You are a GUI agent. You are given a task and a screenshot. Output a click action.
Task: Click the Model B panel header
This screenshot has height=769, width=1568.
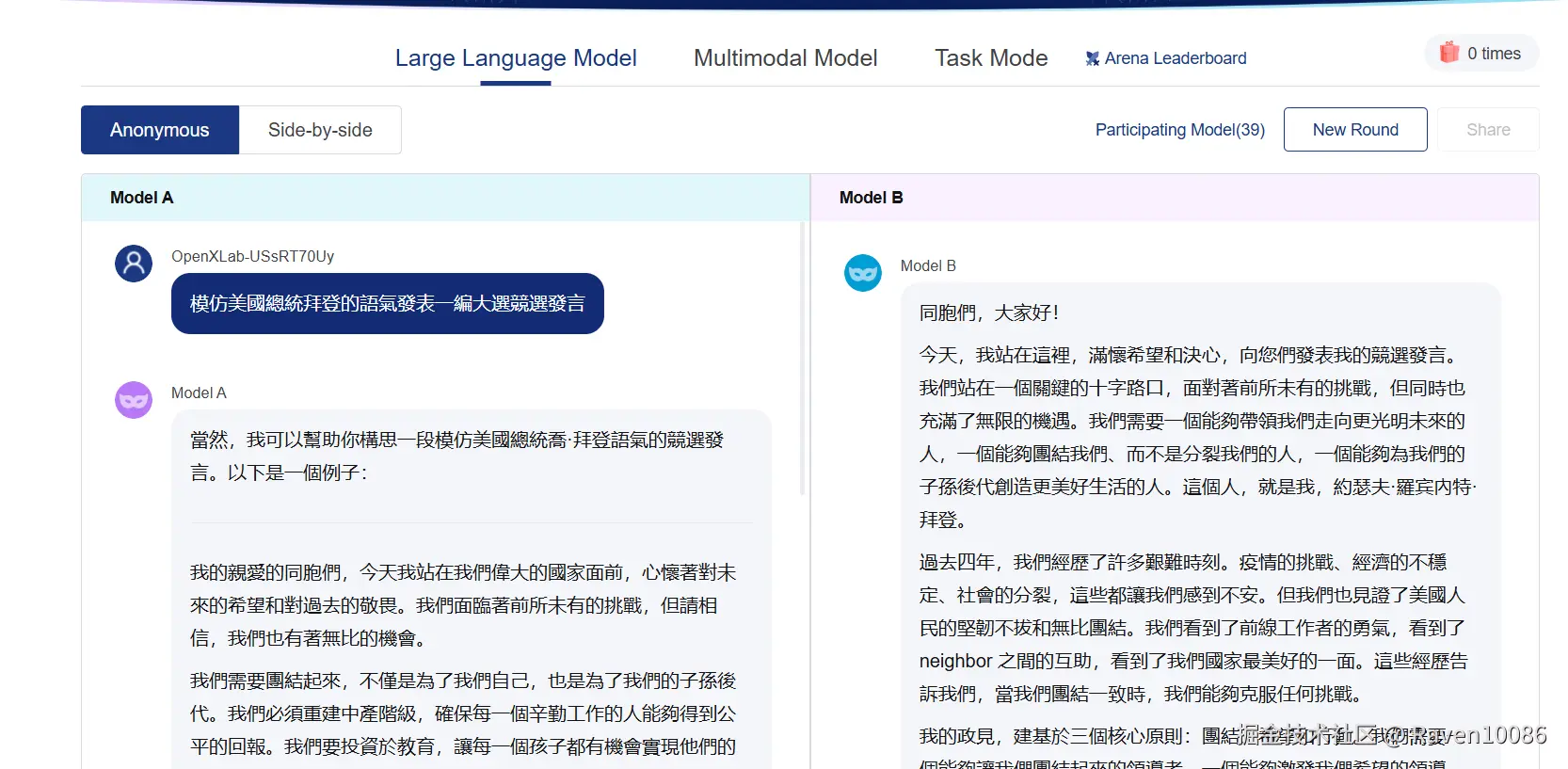1175,198
